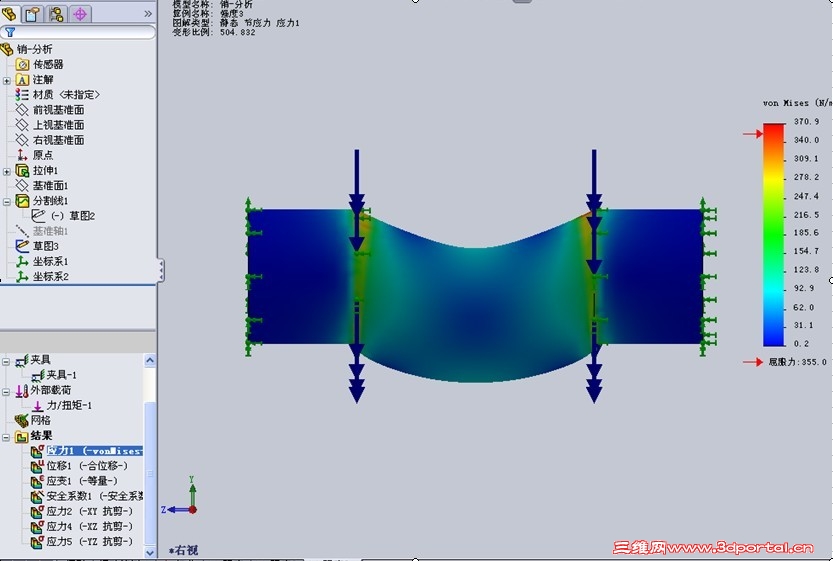
Task: Select the 草图3 sketch icon
Action: coord(22,246)
